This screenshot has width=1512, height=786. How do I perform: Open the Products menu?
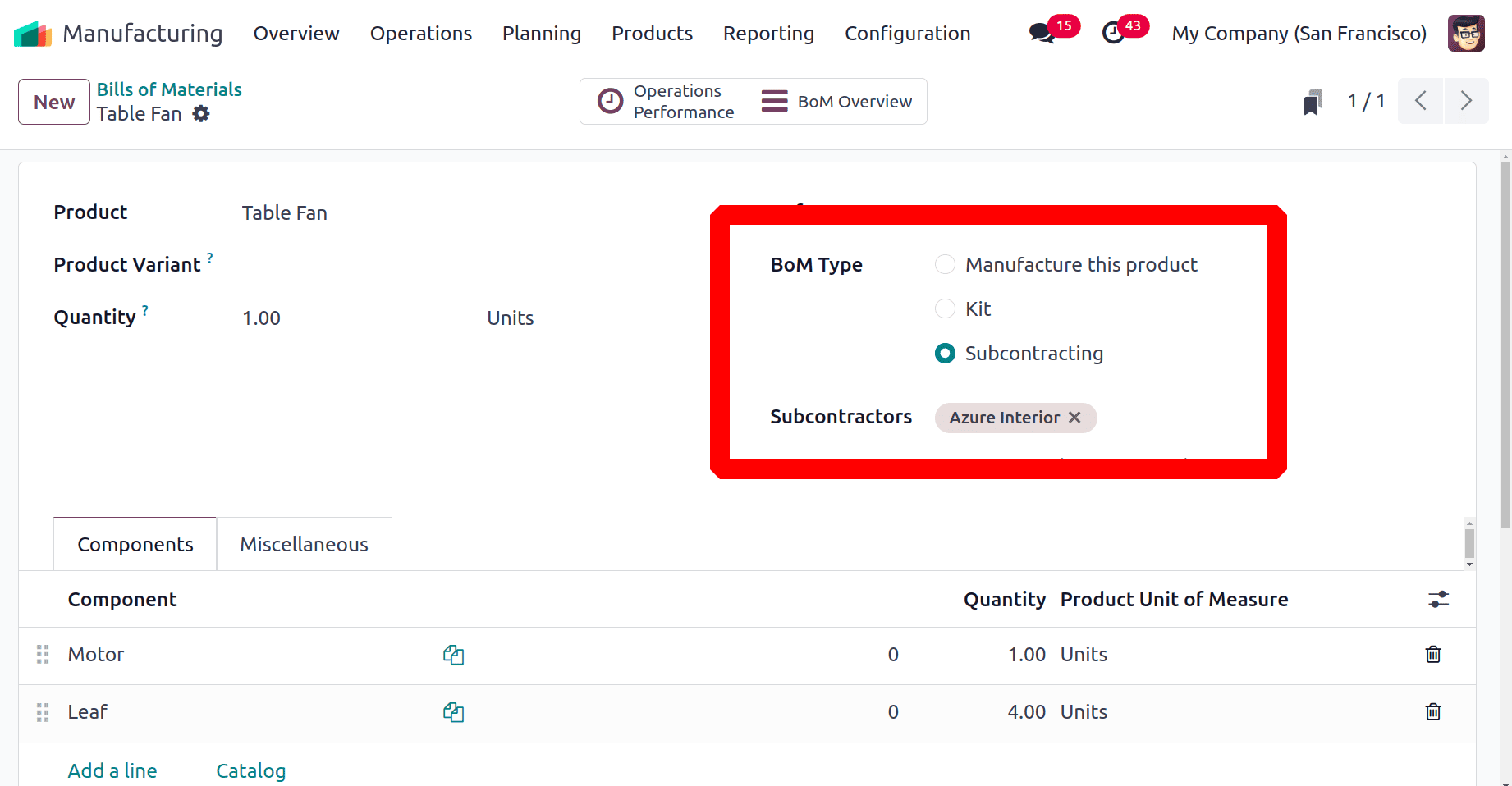point(652,34)
